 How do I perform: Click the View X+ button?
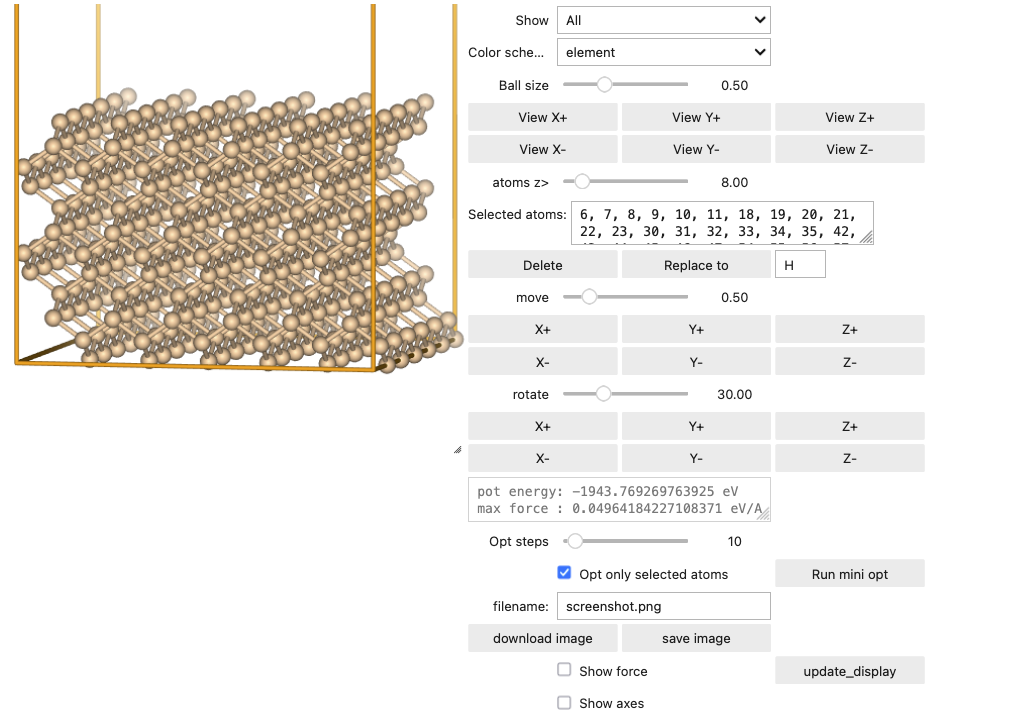[x=543, y=117]
